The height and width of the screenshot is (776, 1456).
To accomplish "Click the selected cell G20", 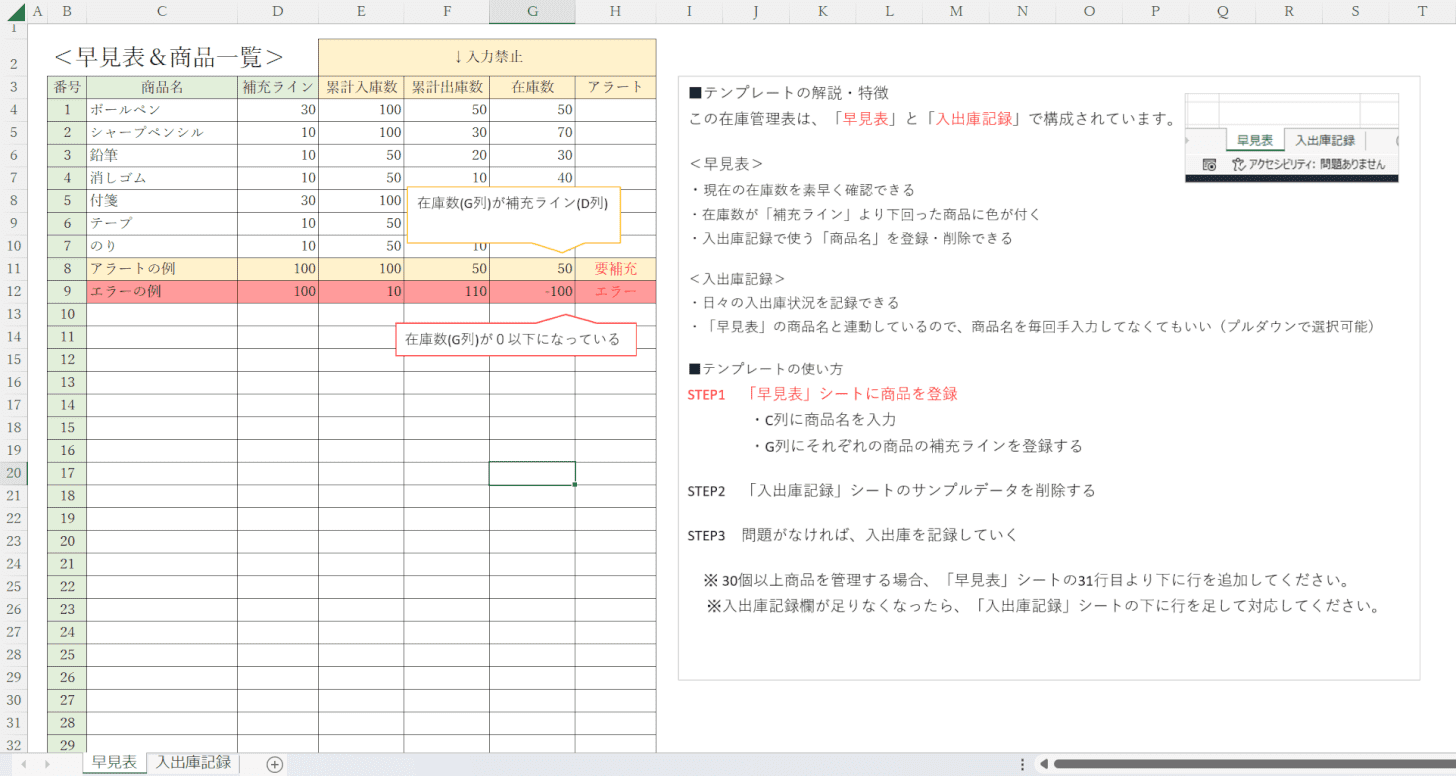I will pyautogui.click(x=532, y=473).
